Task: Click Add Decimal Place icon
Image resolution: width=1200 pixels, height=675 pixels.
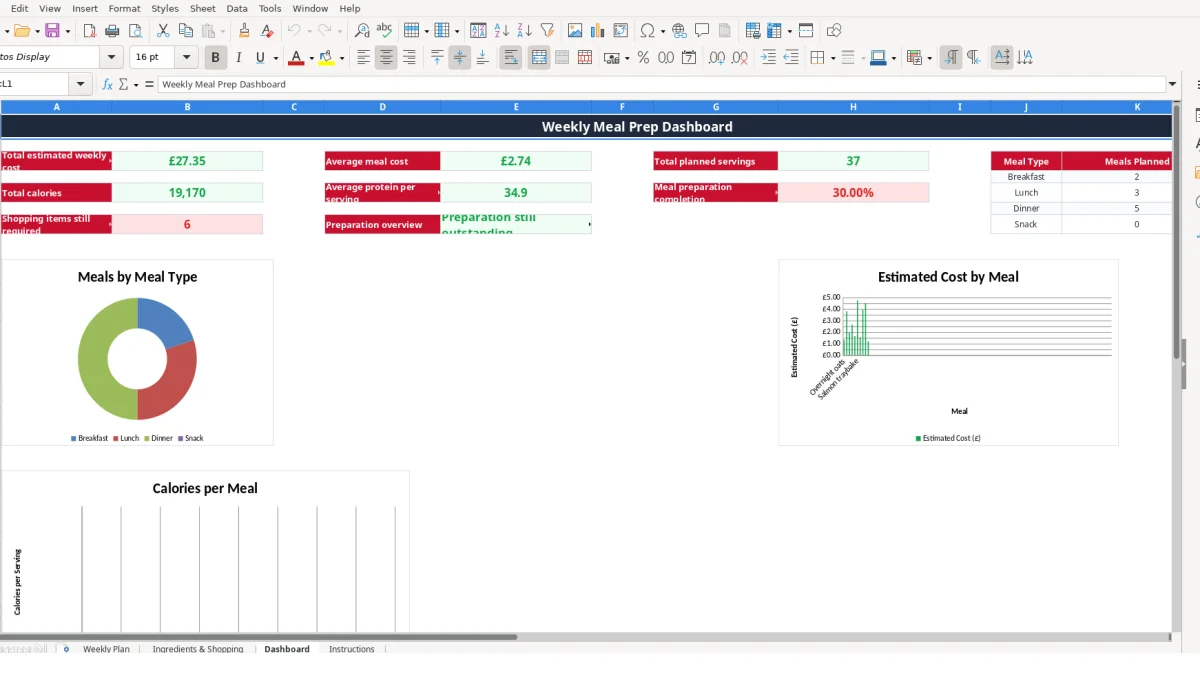Action: pos(717,58)
